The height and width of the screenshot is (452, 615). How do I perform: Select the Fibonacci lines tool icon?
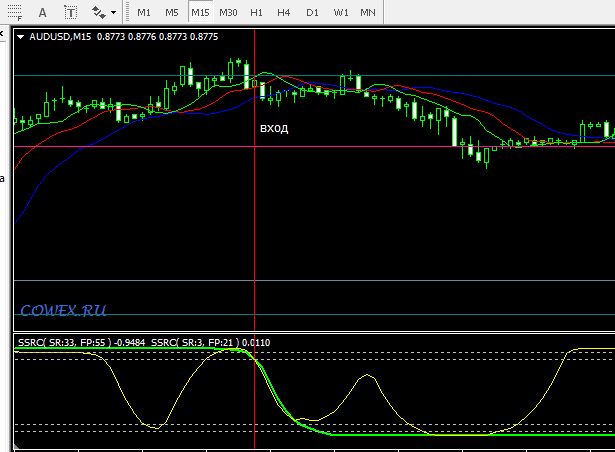[x=15, y=13]
